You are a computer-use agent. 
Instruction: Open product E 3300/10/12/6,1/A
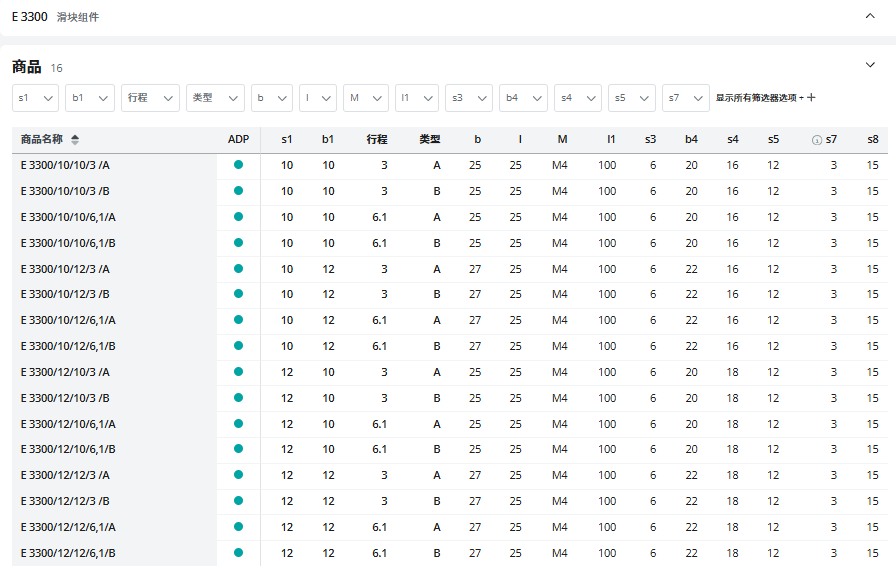pos(68,320)
